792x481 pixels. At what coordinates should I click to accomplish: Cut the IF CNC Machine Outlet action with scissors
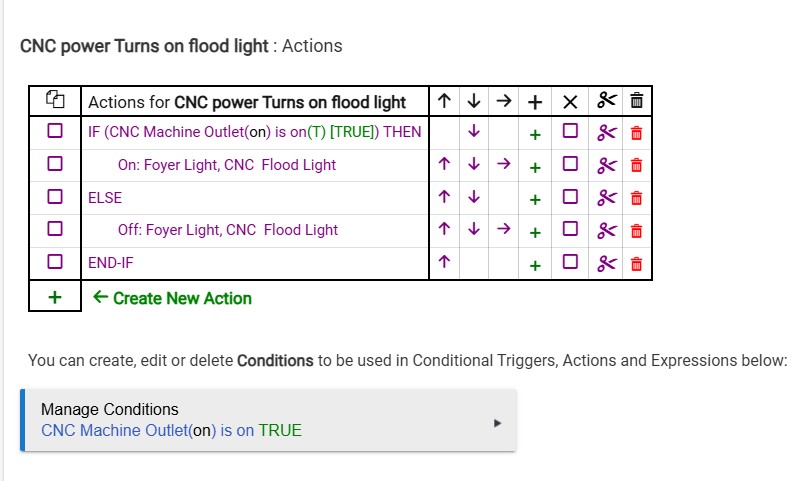click(x=606, y=132)
